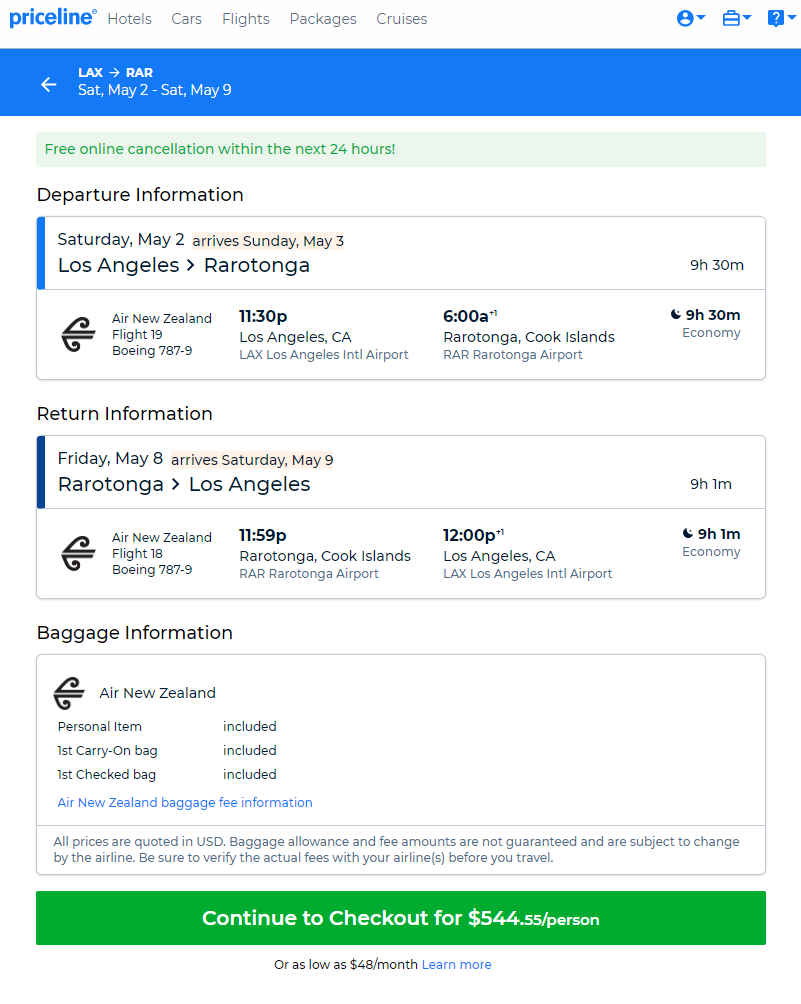Click Continue to Checkout for $544.55/person
This screenshot has width=801, height=1004.
click(x=401, y=918)
